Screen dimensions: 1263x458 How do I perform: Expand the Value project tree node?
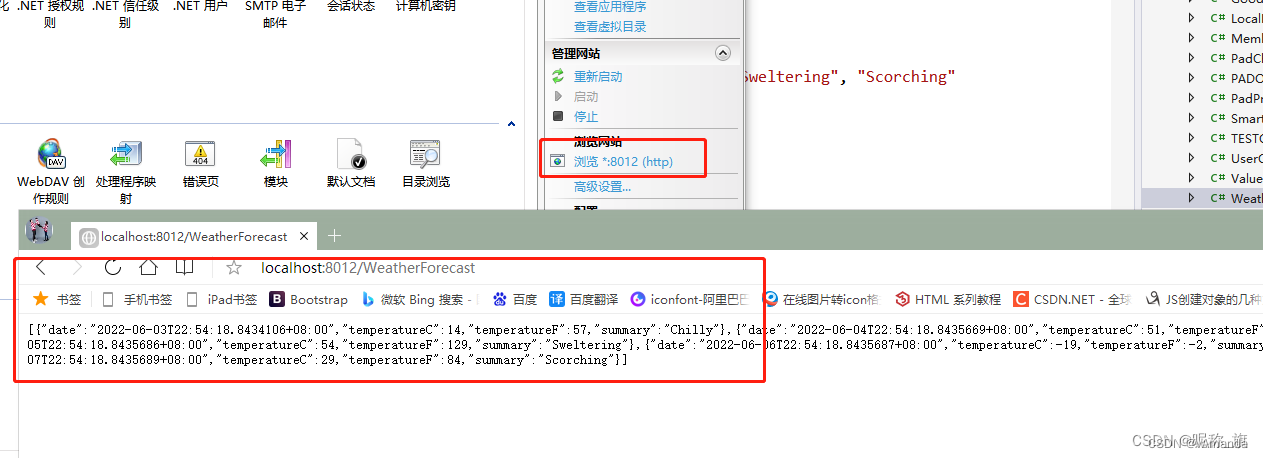(1191, 178)
